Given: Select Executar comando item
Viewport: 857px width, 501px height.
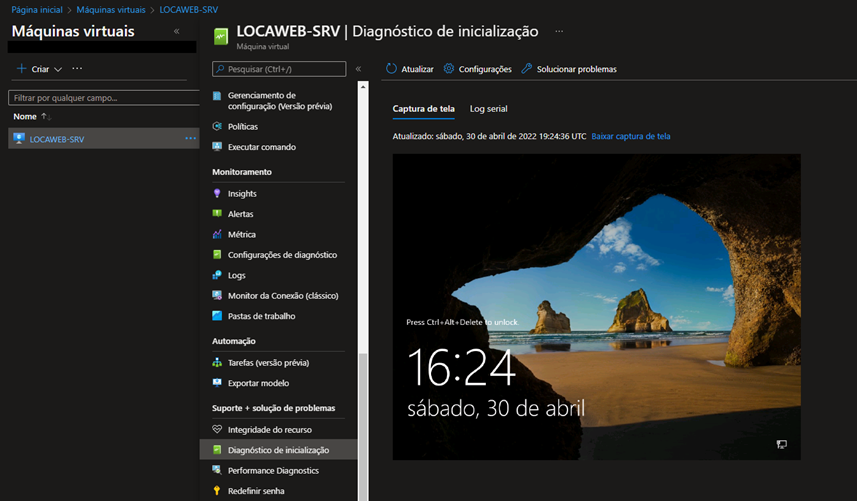Looking at the screenshot, I should (x=261, y=147).
